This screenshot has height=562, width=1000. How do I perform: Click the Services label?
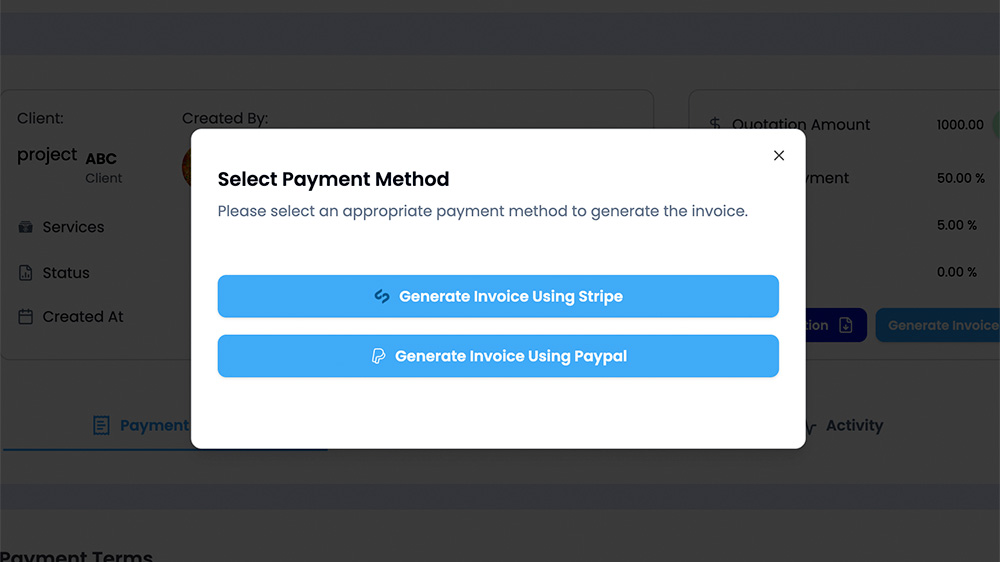pyautogui.click(x=73, y=227)
